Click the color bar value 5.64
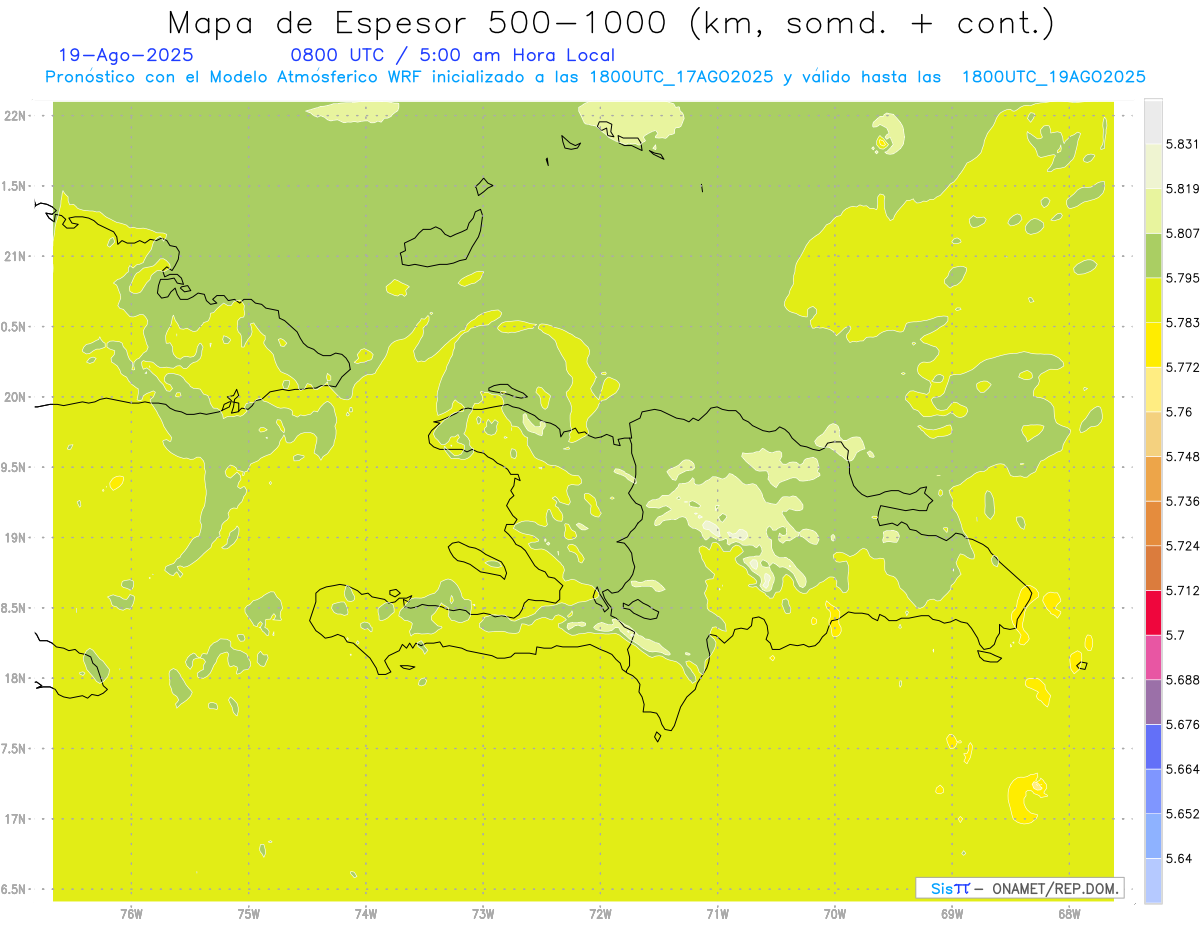Screen dimensions: 1200x927 point(1179,858)
